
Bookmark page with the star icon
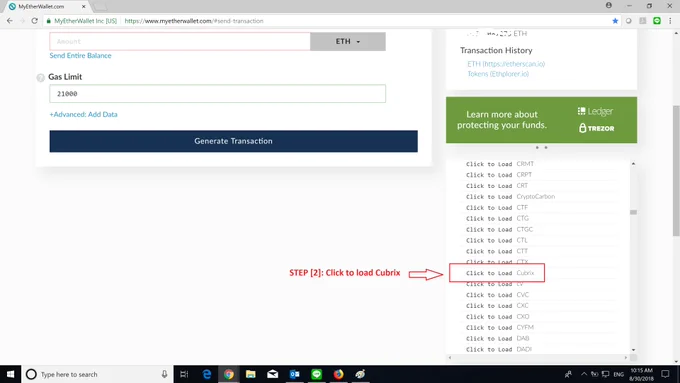click(x=615, y=21)
